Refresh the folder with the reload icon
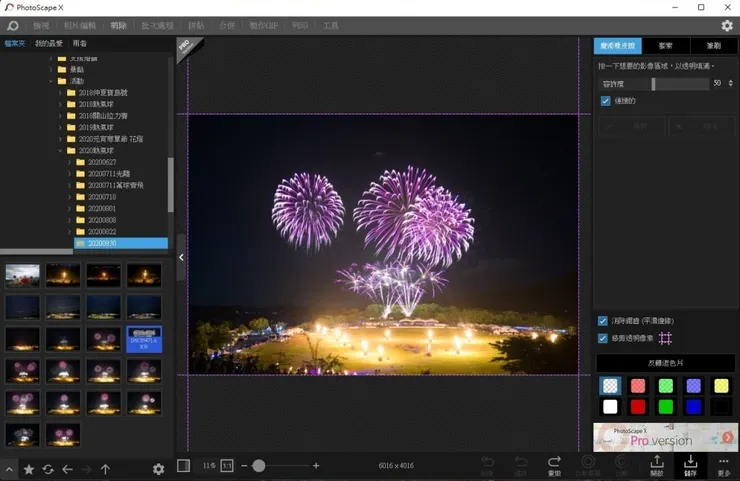Screen dimensions: 740x481 [47, 469]
